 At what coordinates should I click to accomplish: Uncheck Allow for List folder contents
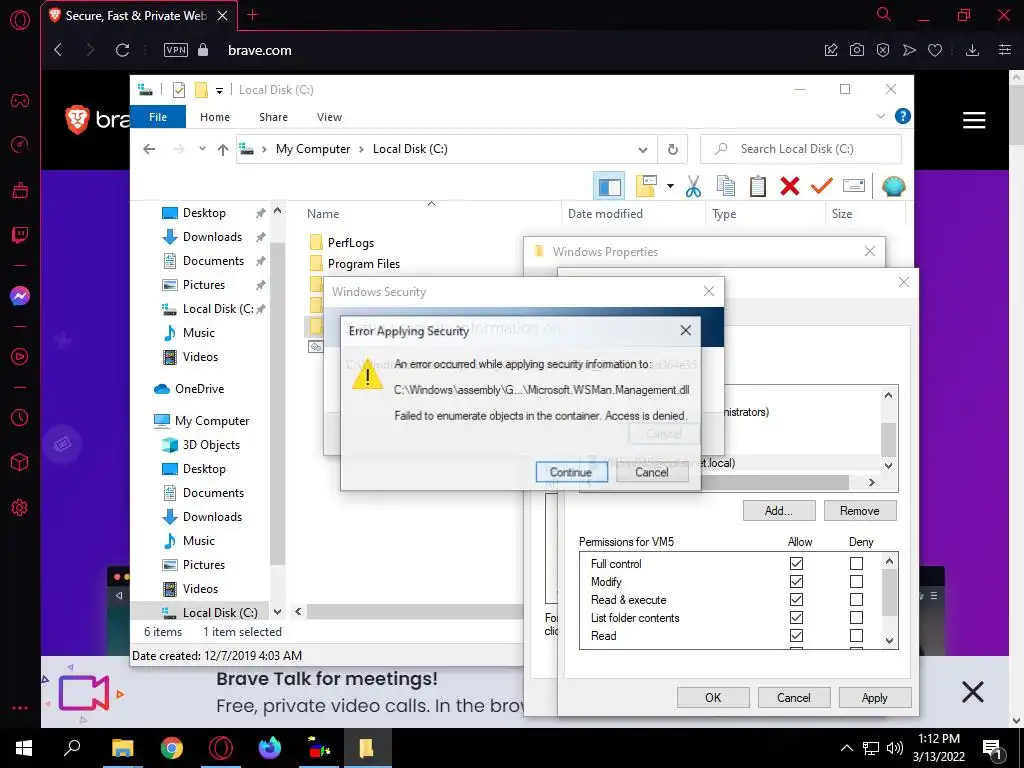point(796,618)
